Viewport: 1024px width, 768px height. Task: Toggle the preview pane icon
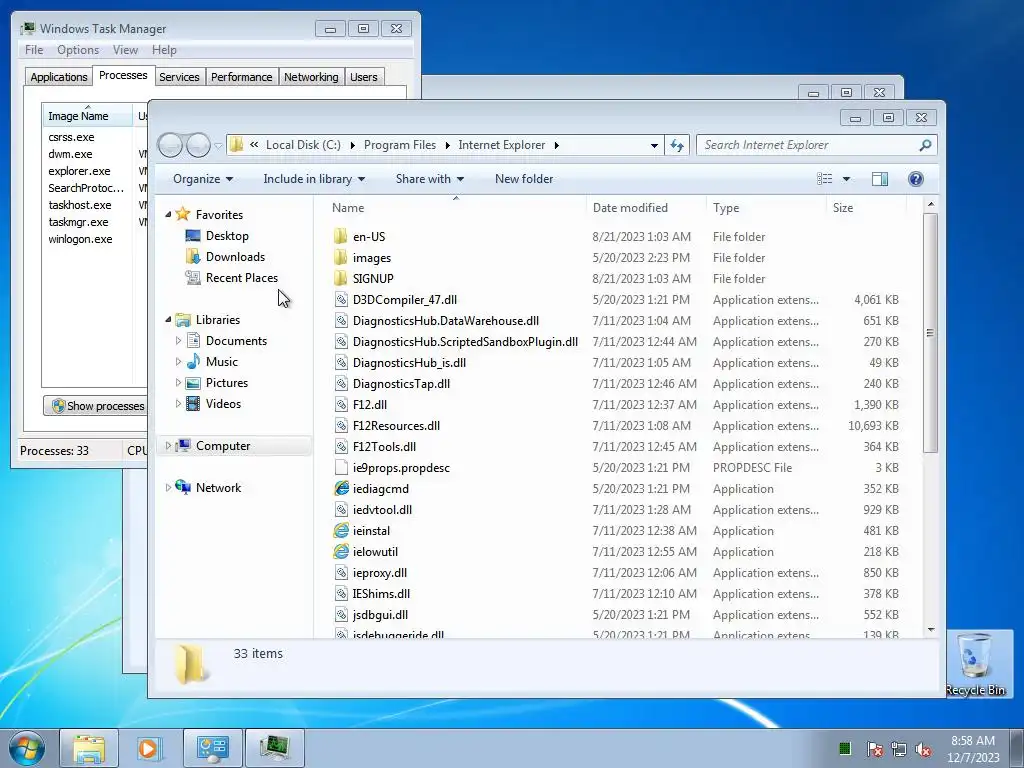click(x=880, y=179)
